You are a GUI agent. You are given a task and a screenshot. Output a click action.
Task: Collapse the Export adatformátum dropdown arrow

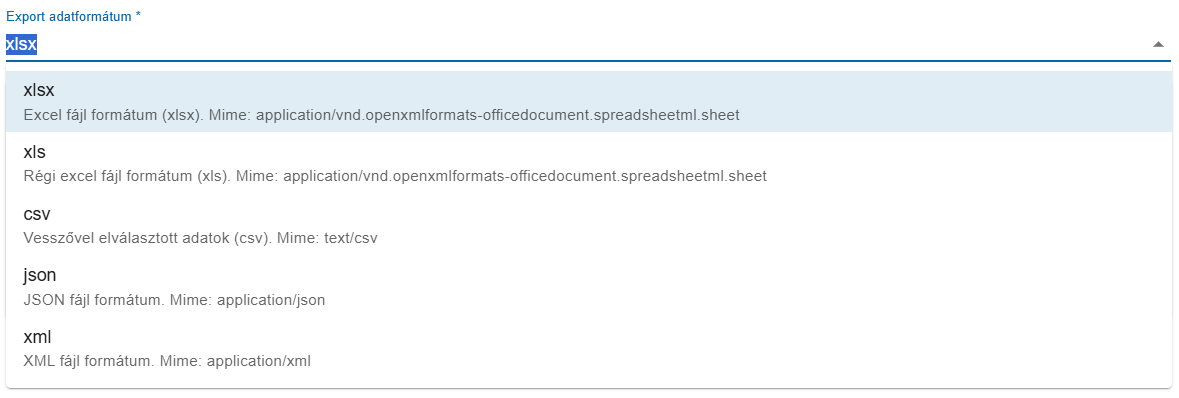coord(1158,45)
